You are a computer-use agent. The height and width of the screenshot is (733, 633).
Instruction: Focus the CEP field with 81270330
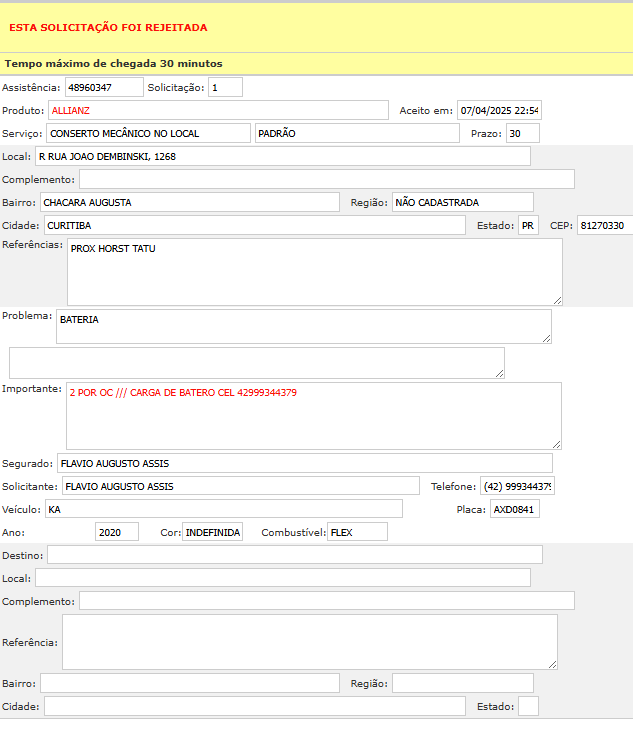tap(603, 225)
